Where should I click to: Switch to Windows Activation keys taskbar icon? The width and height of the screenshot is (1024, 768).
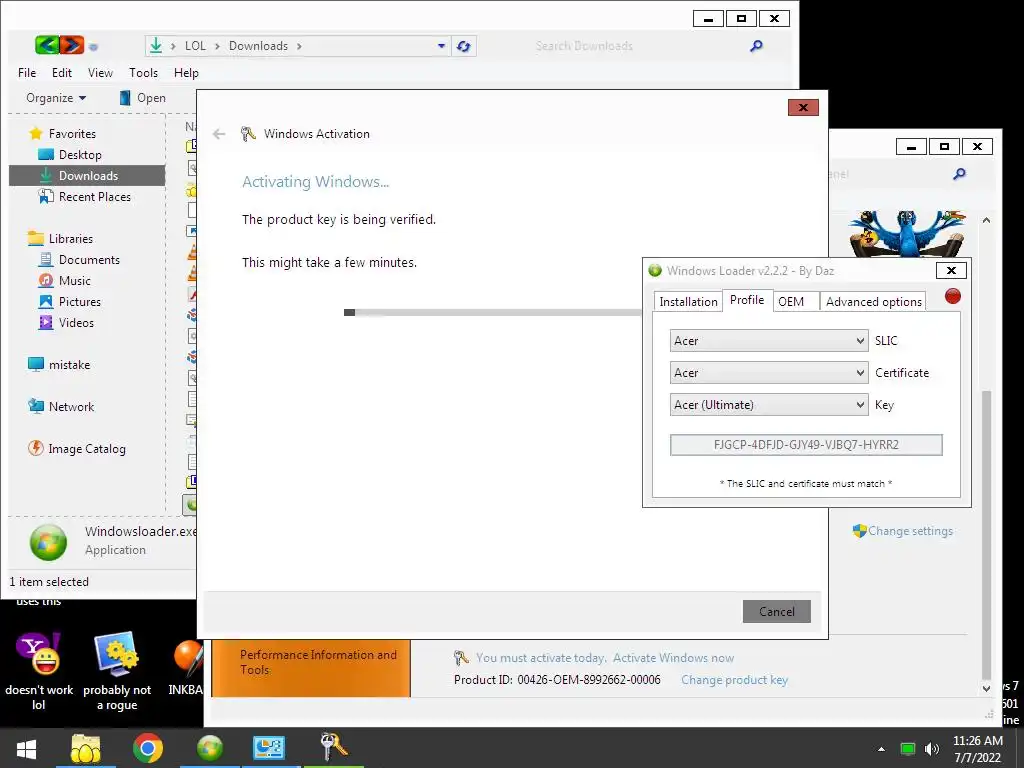(333, 747)
